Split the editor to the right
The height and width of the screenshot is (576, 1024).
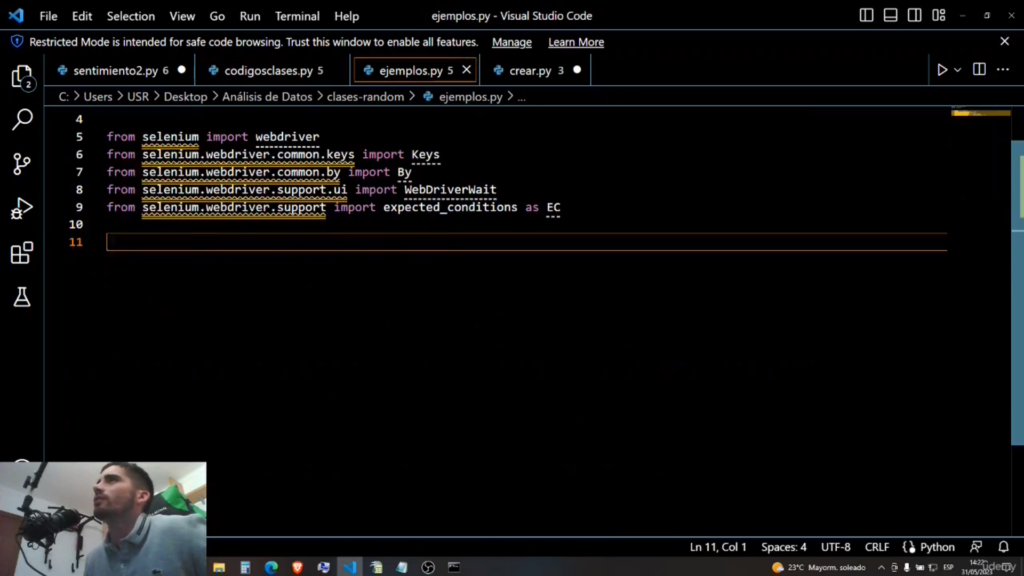(979, 70)
